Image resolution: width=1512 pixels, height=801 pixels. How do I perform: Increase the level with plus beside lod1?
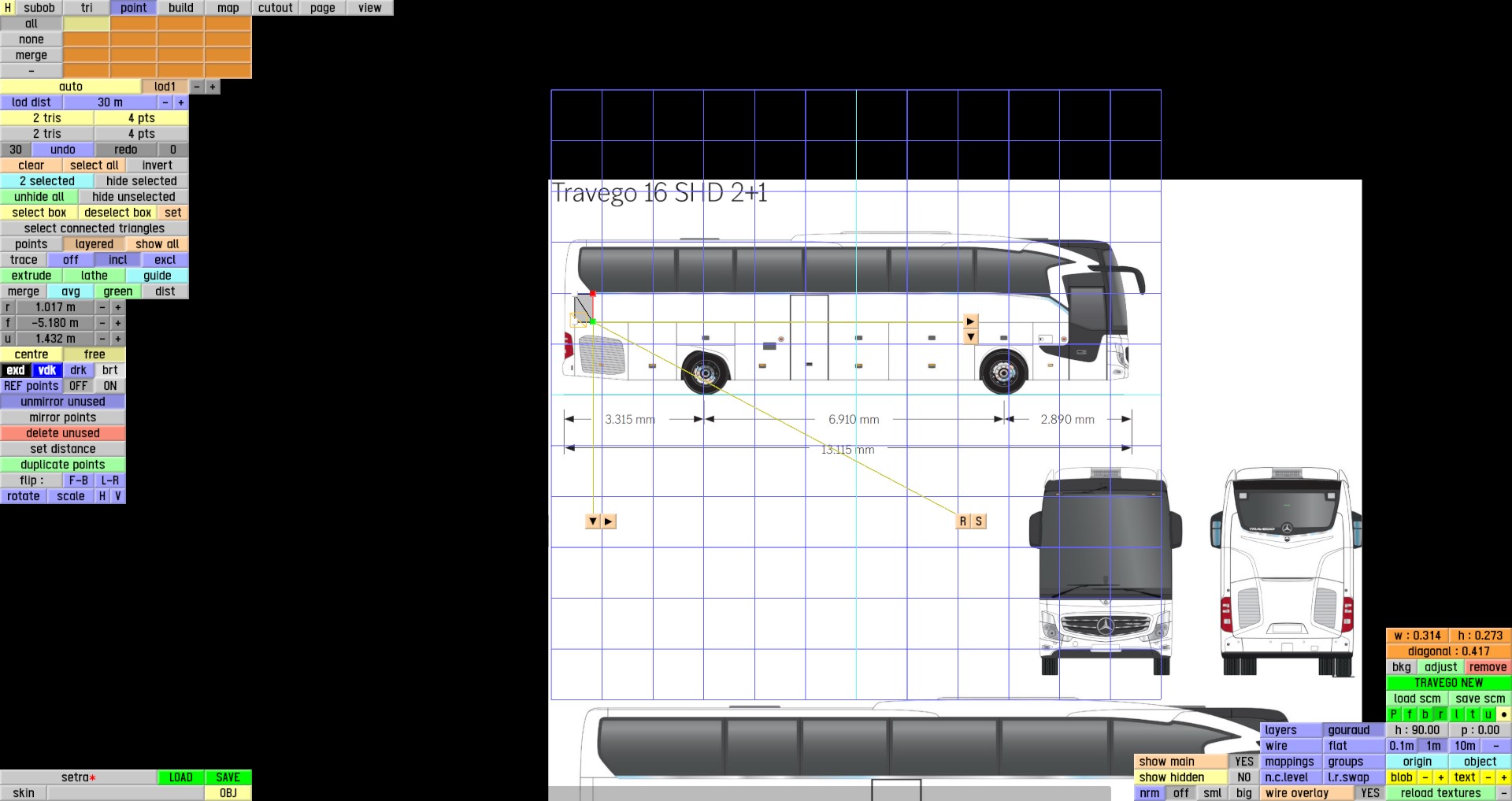pos(213,87)
